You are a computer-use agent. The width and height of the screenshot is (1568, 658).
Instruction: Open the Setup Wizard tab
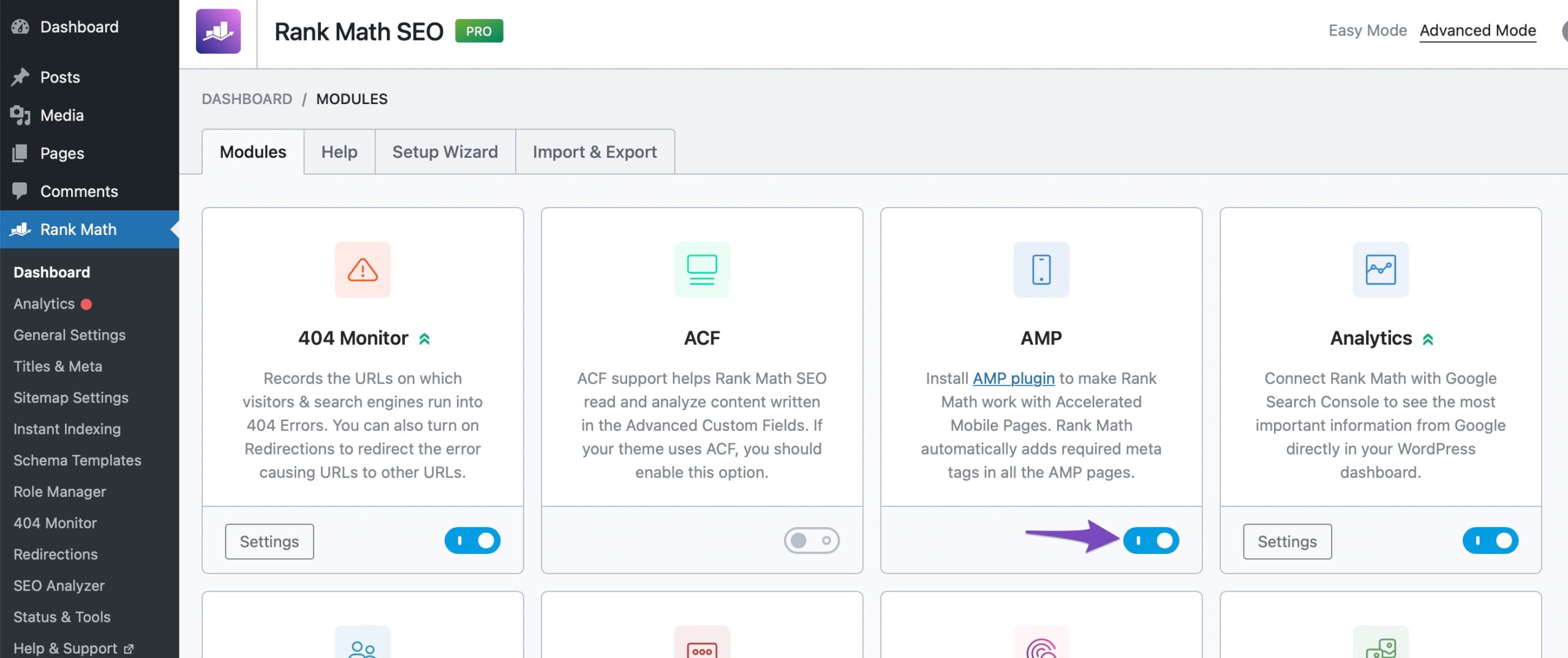tap(445, 152)
